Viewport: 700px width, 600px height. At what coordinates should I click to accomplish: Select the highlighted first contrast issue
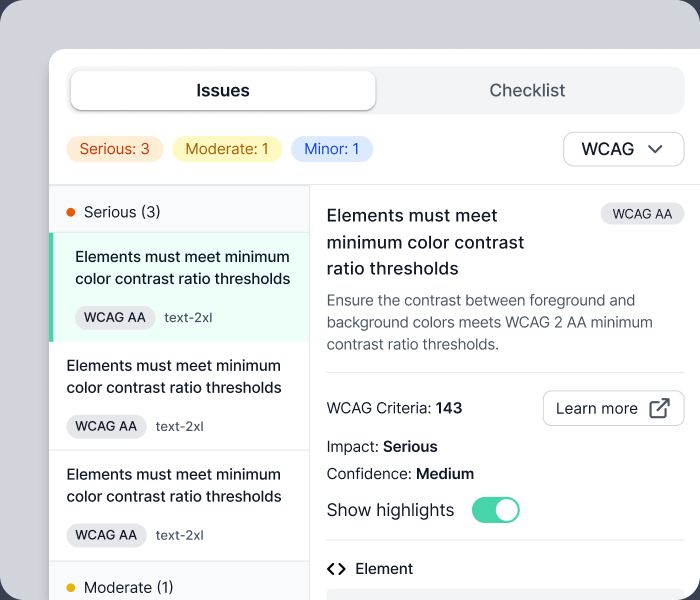[x=179, y=287]
